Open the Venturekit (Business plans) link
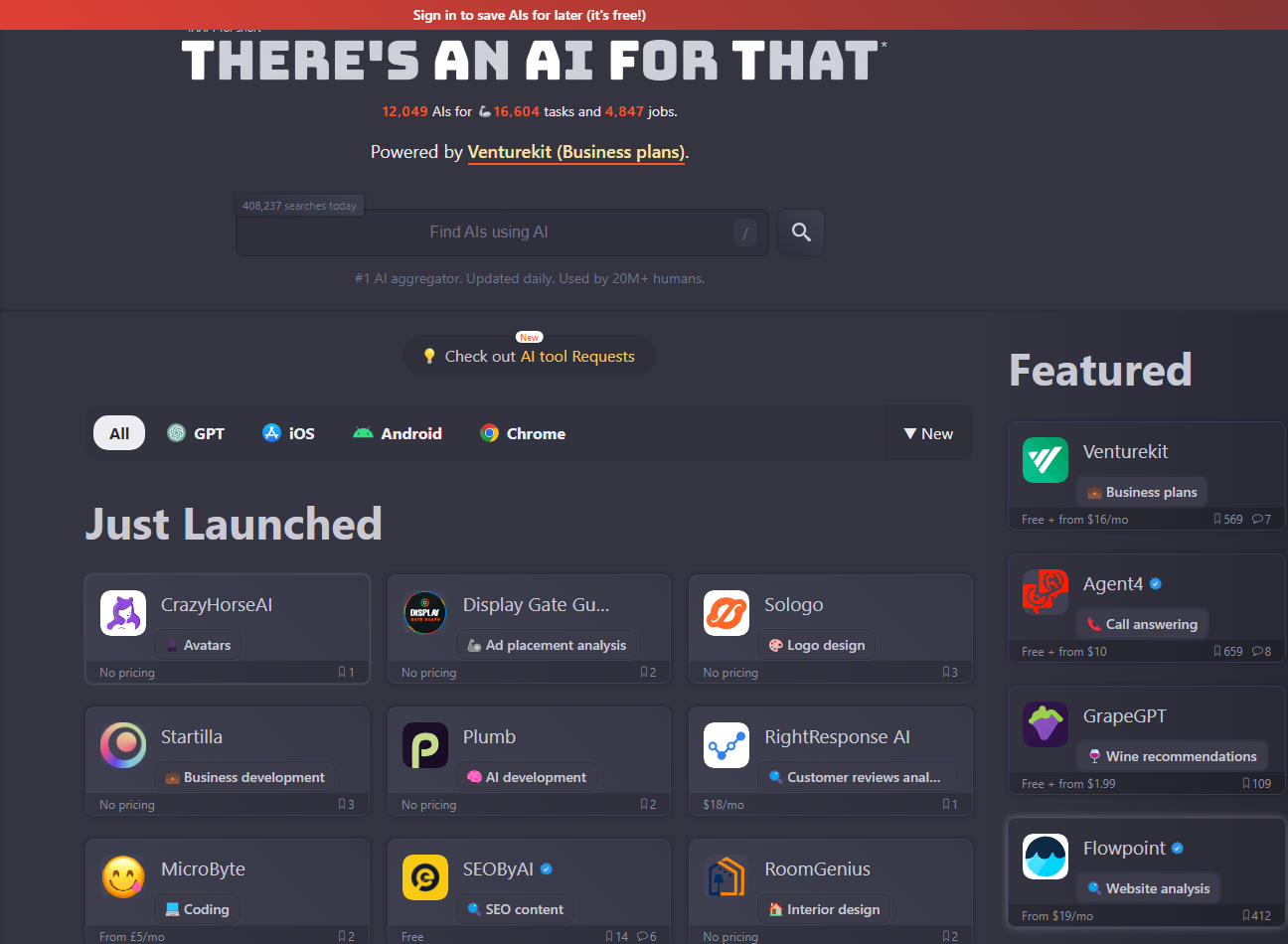 click(575, 152)
